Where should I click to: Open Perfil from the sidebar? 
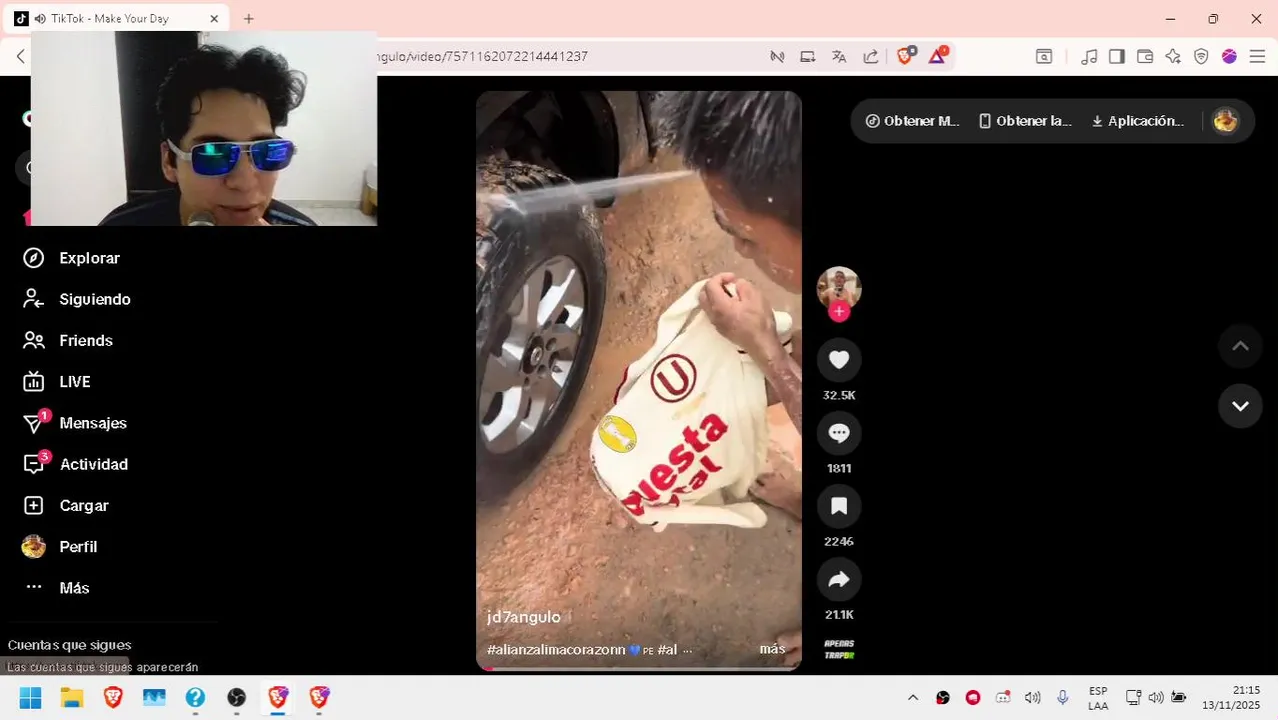pos(61,546)
